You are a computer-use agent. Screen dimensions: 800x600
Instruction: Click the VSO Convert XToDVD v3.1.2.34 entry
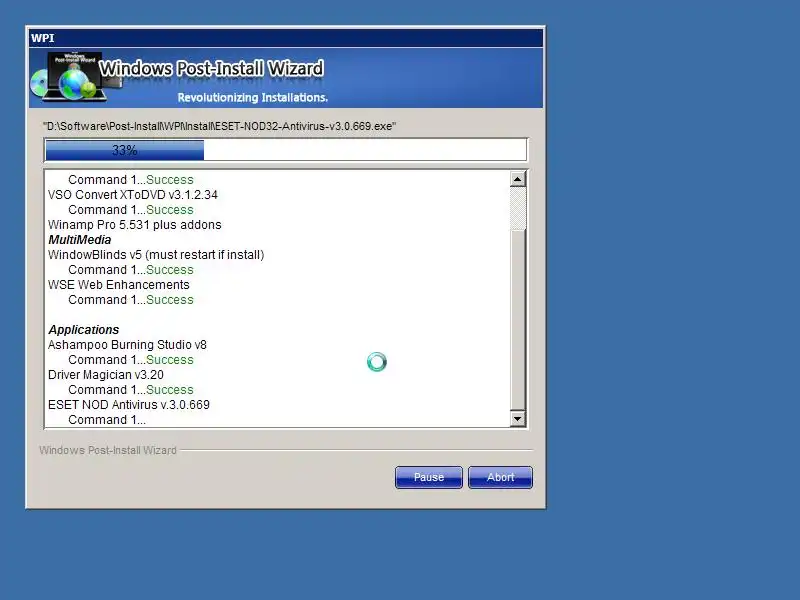click(x=133, y=195)
